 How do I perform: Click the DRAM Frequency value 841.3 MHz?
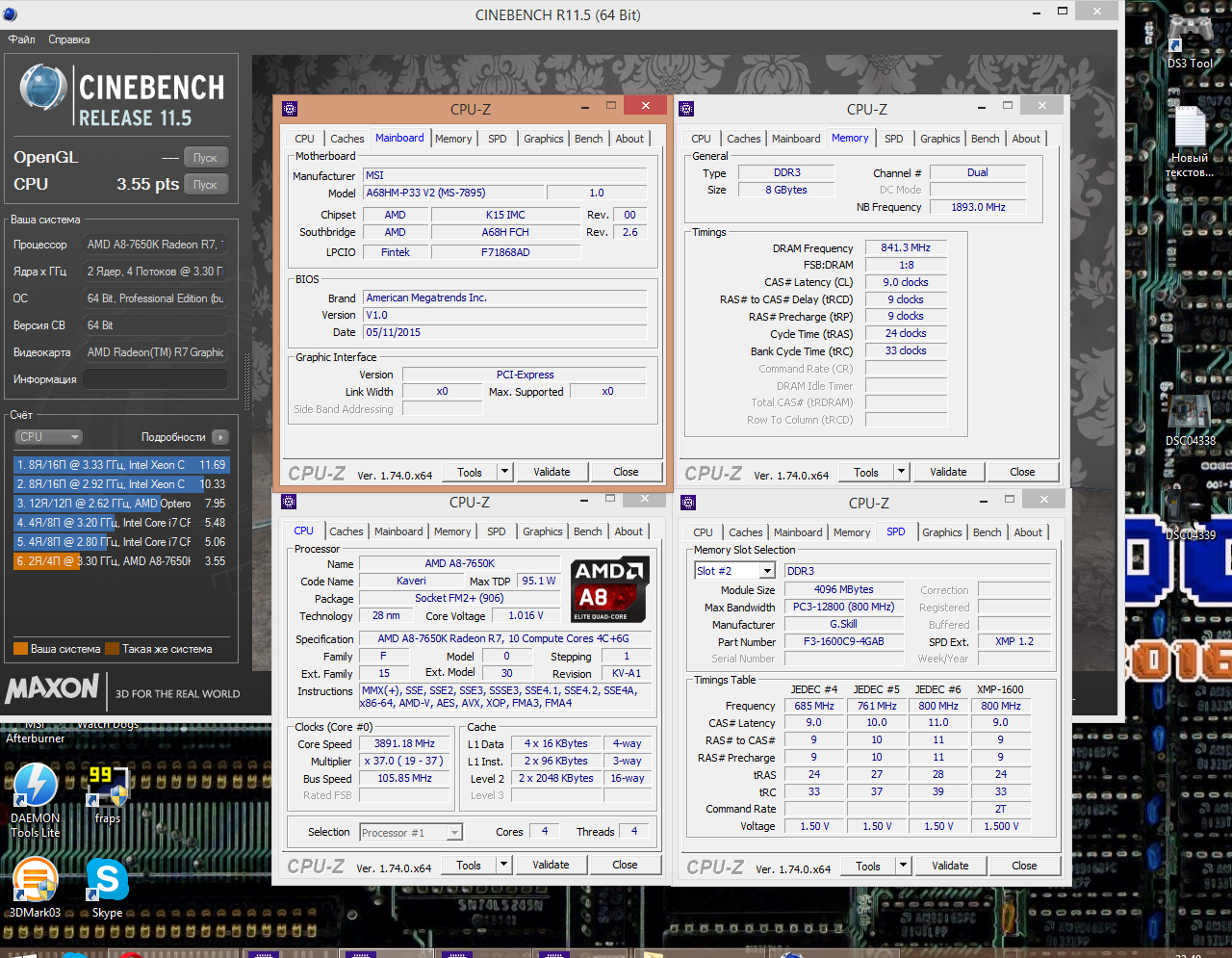[906, 247]
